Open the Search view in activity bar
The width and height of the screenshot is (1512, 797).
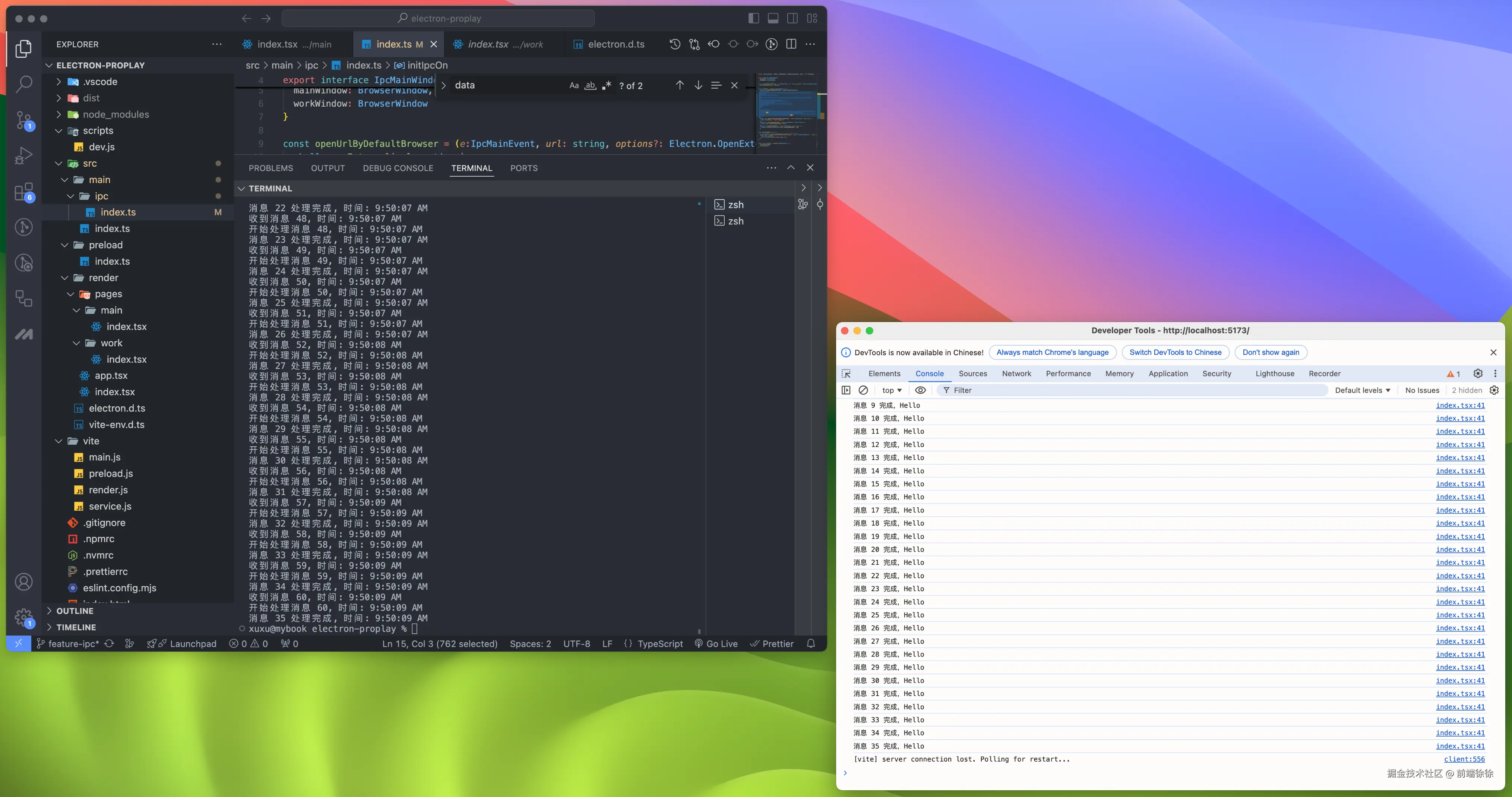pos(23,84)
